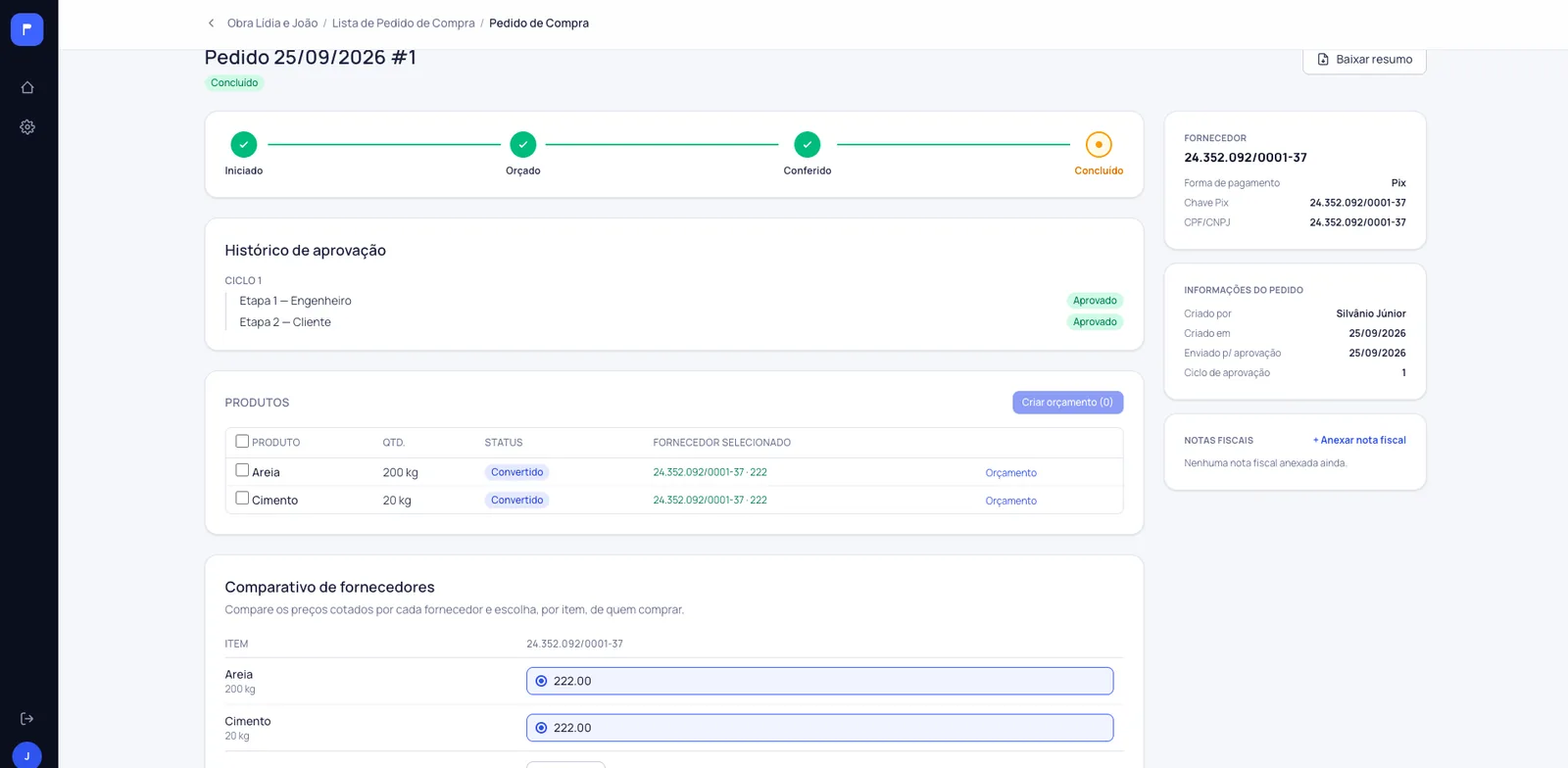Open the Orçamento link for Cimento
Screen dimensions: 1568x768
click(1011, 501)
